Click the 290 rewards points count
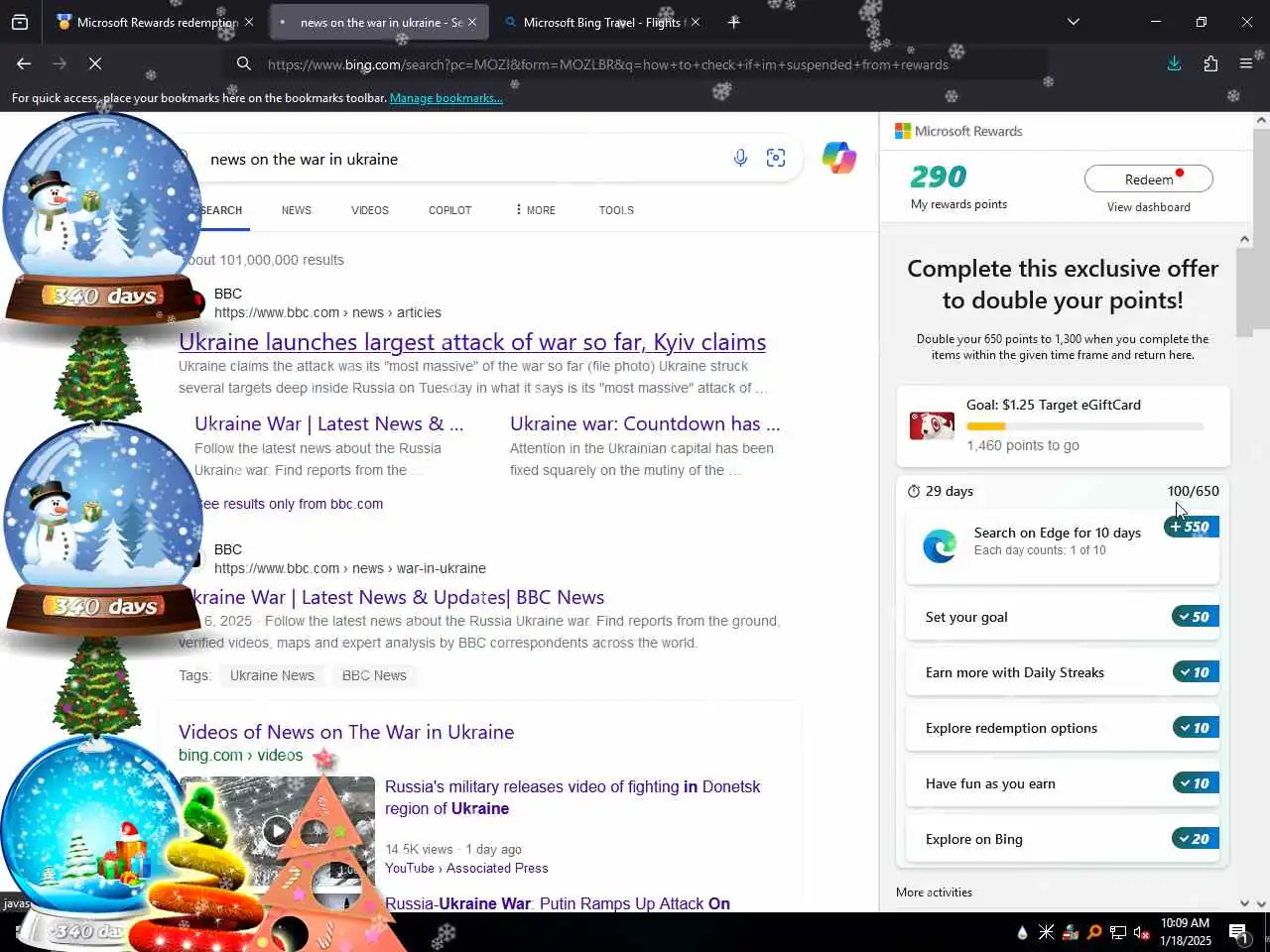1270x952 pixels. tap(938, 177)
